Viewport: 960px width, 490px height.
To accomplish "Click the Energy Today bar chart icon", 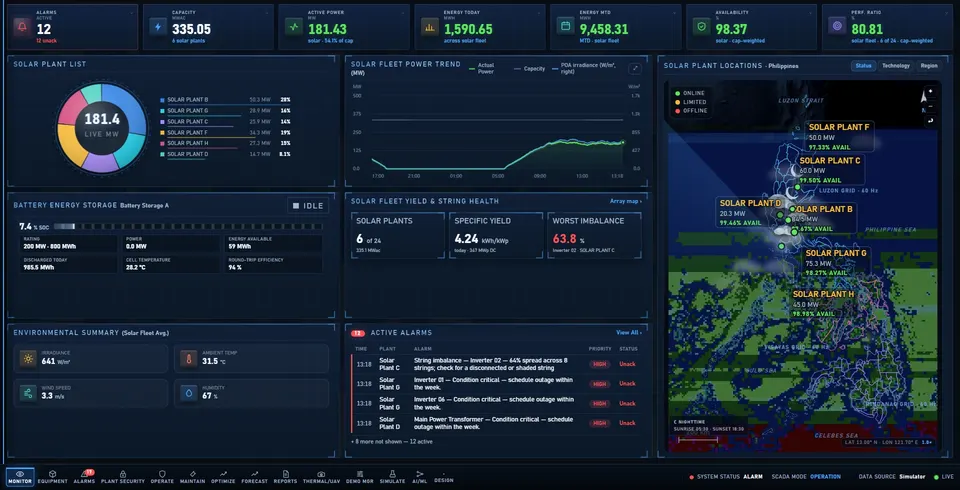I will (x=430, y=27).
